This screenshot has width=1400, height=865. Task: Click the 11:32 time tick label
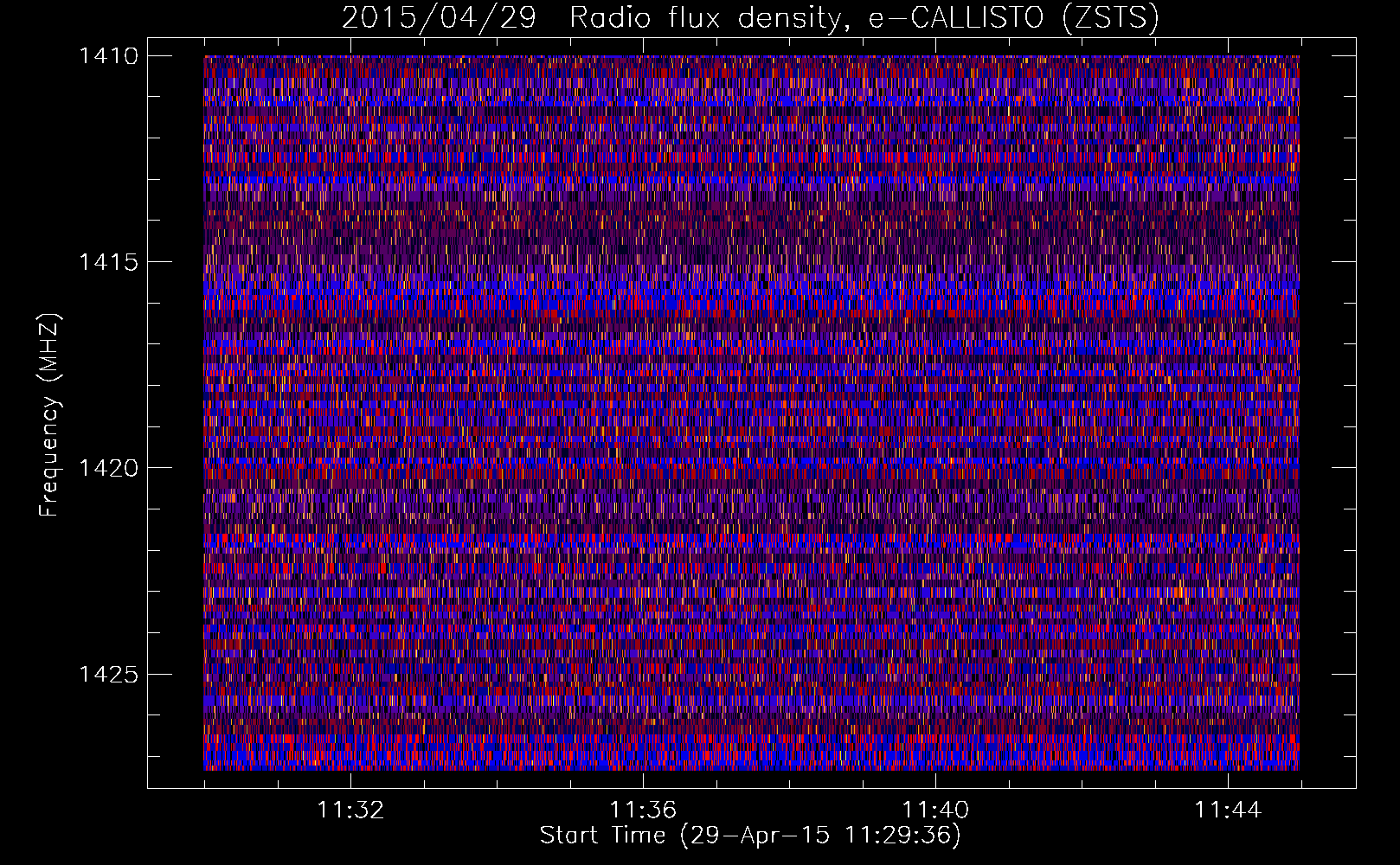tap(350, 811)
